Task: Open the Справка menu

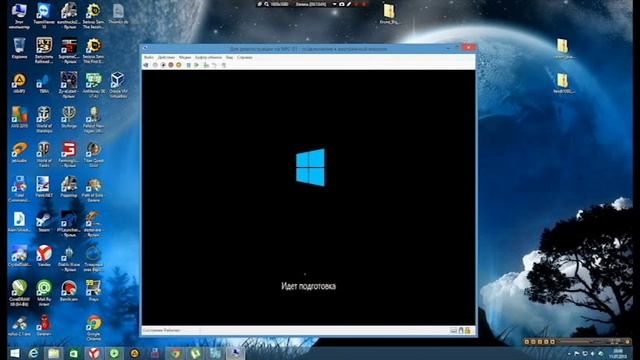Action: pos(245,58)
